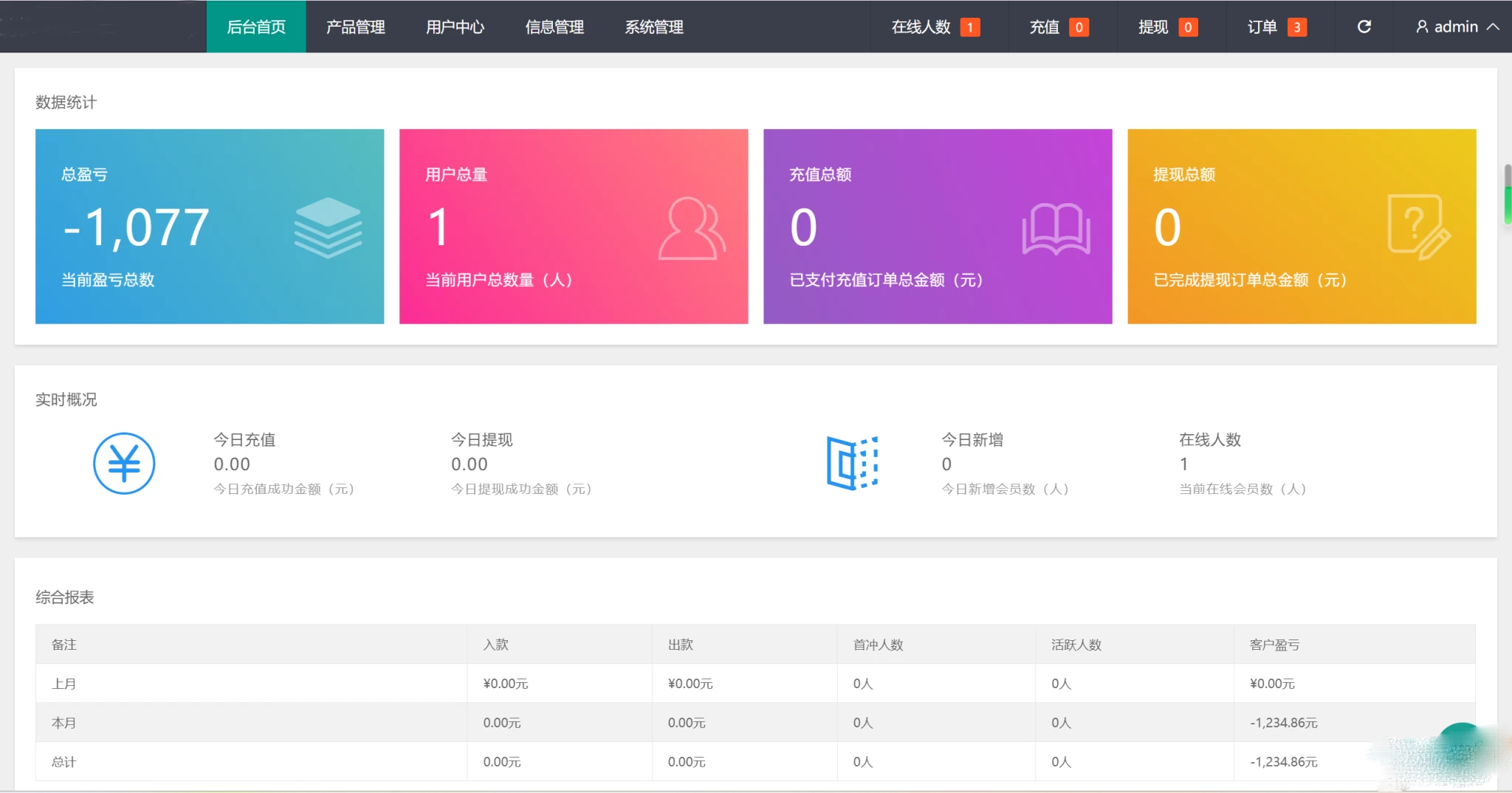Switch to the 用户中心 tab
This screenshot has height=793, width=1512.
[455, 27]
